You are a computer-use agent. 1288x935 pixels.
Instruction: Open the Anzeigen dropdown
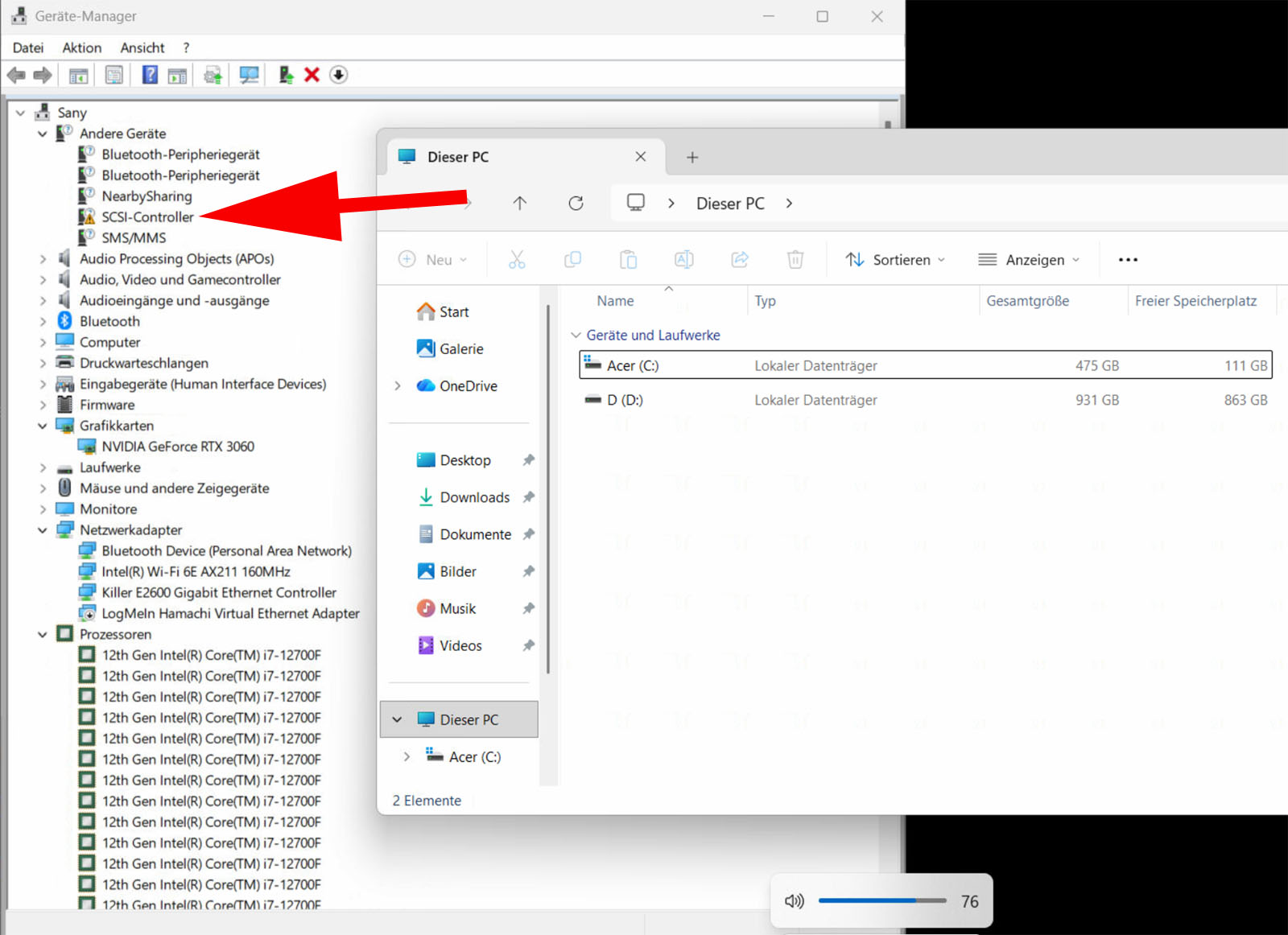1028,260
